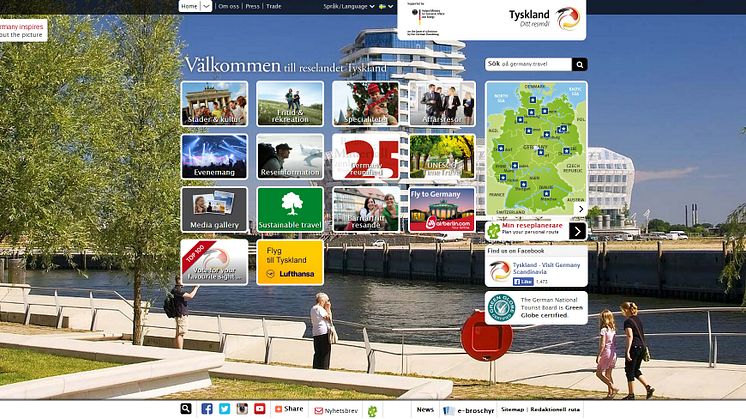Open the Sitemap link in the footer
Image resolution: width=746 pixels, height=419 pixels.
512,409
